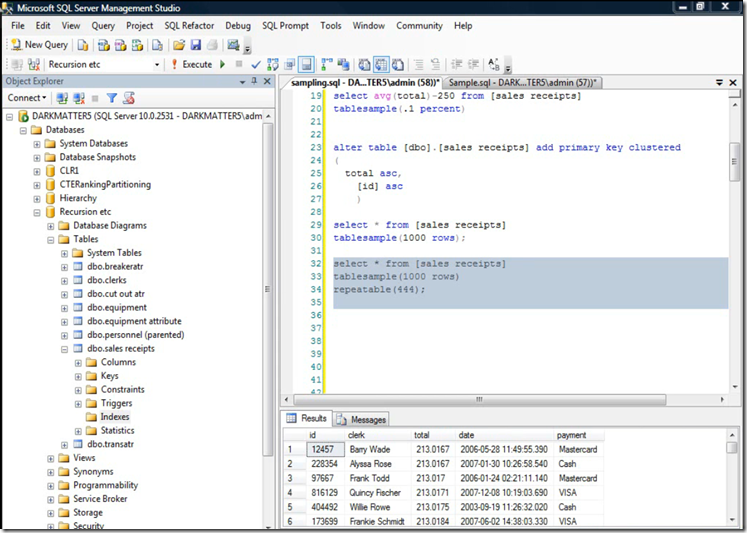The width and height of the screenshot is (747, 533).
Task: Open the SQL Prompt menu
Action: (285, 26)
